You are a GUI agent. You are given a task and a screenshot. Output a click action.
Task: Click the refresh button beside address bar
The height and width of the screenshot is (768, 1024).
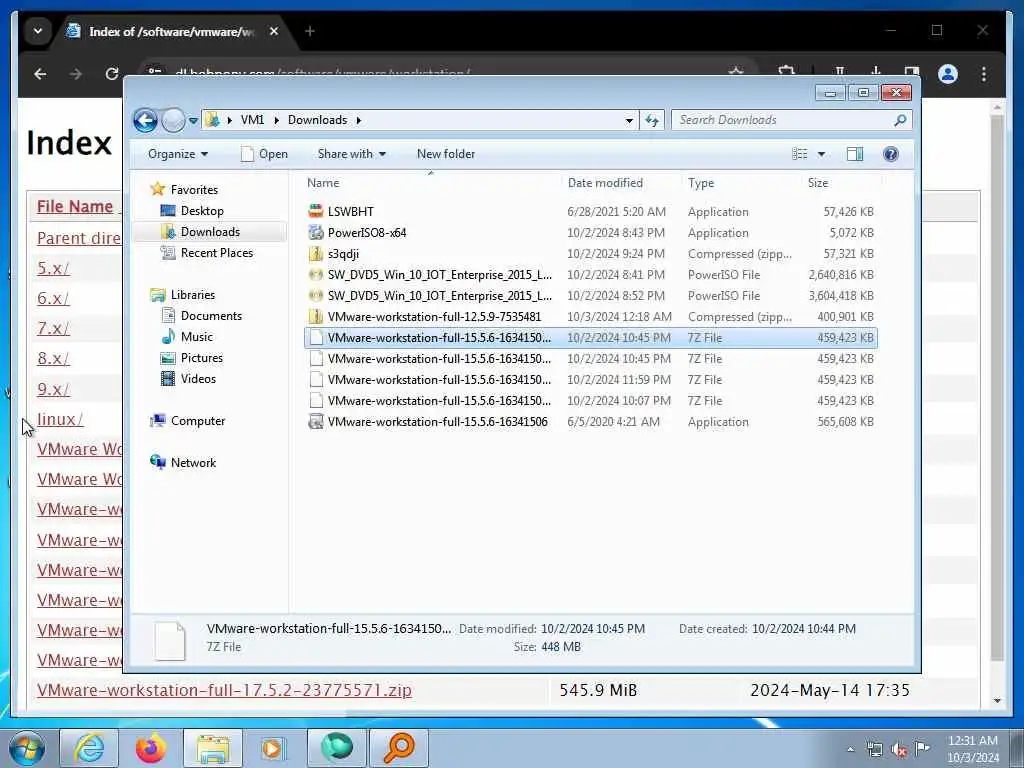coord(652,120)
